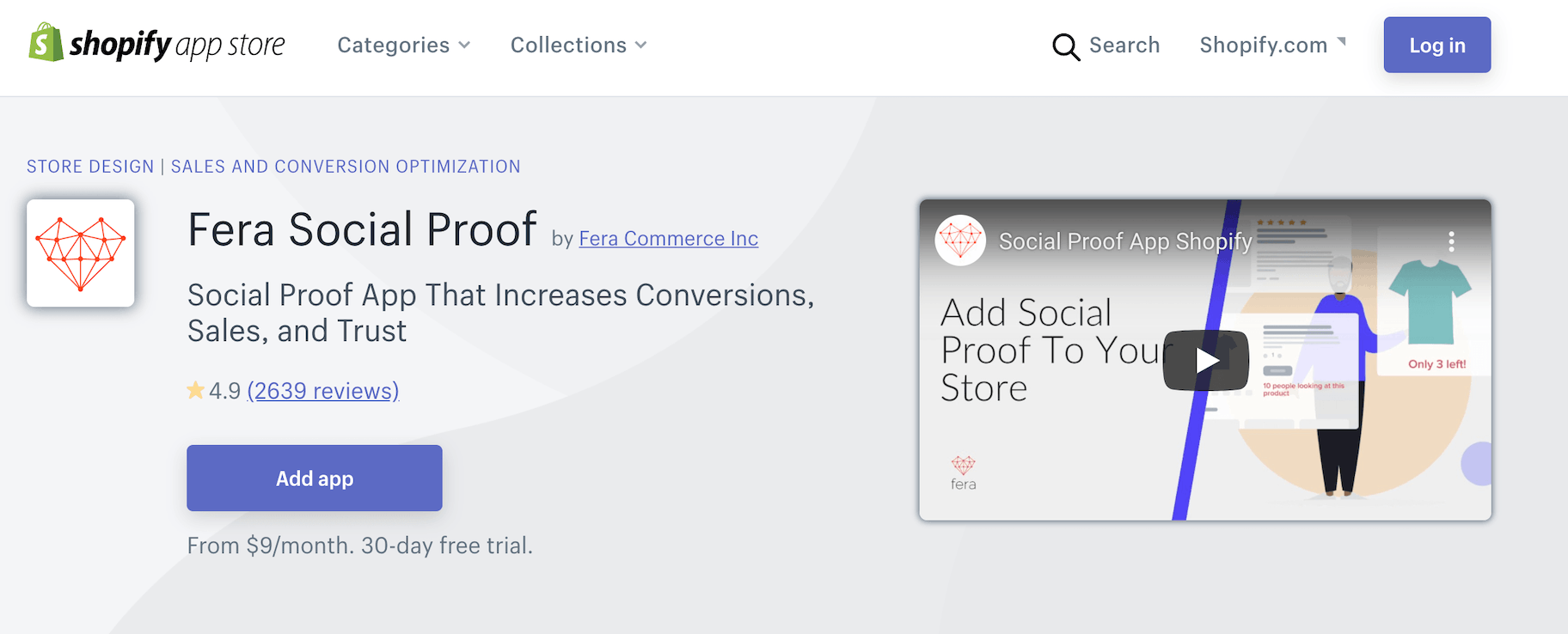The image size is (1568, 634).
Task: Click the Fera red heart app icon
Action: tap(81, 253)
